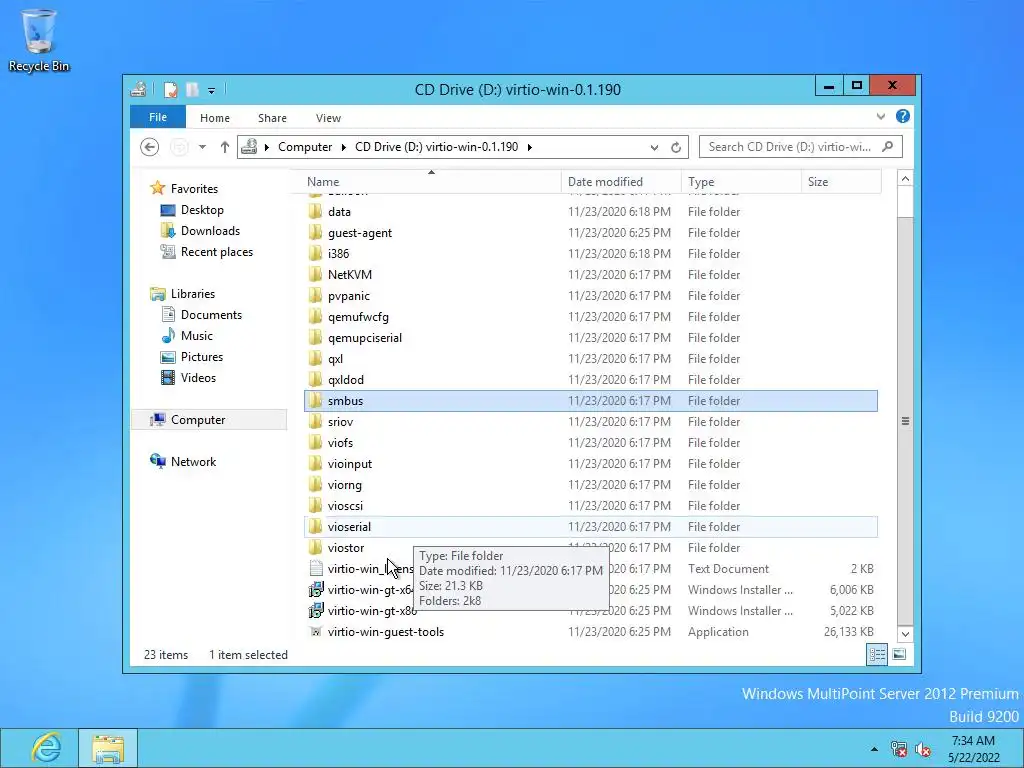Open the recent locations dropdown arrow
The height and width of the screenshot is (768, 1024).
pyautogui.click(x=202, y=147)
